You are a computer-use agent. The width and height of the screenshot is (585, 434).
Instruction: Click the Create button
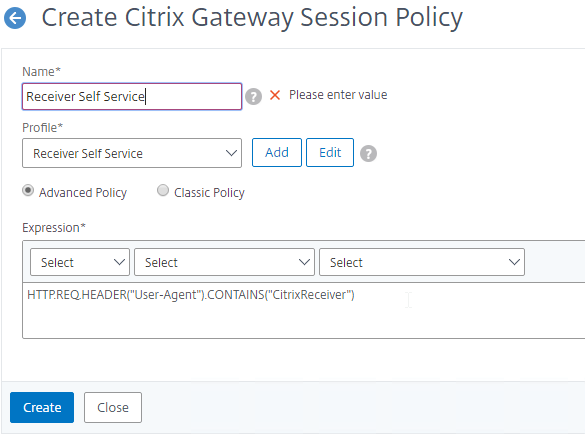[42, 408]
